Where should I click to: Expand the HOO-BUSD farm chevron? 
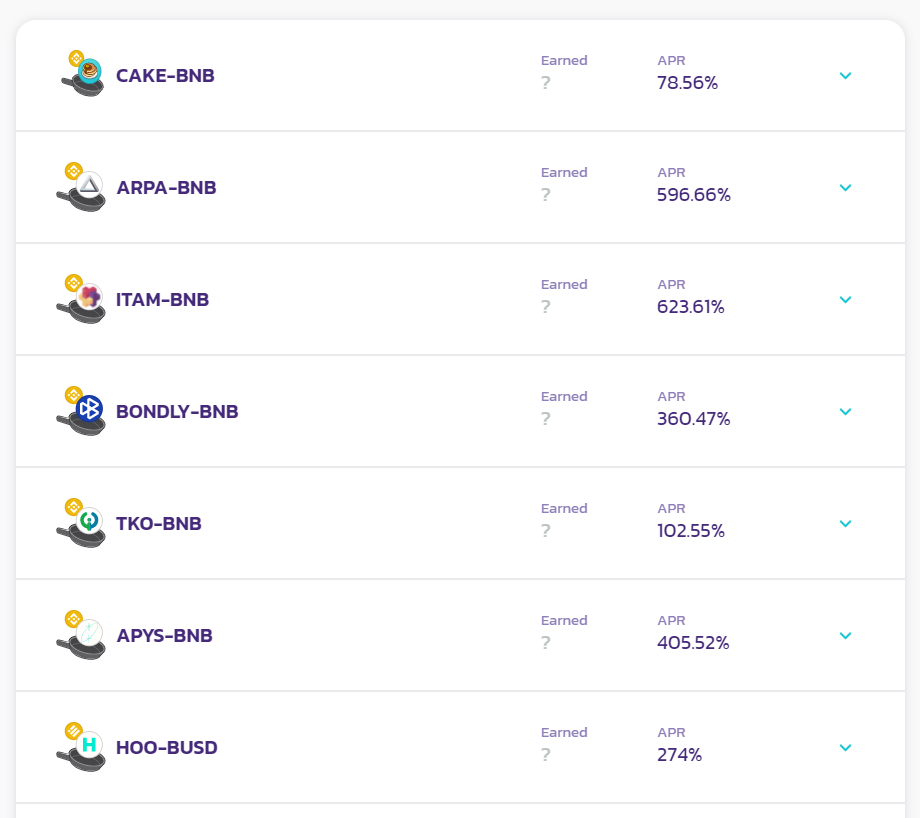tap(845, 748)
